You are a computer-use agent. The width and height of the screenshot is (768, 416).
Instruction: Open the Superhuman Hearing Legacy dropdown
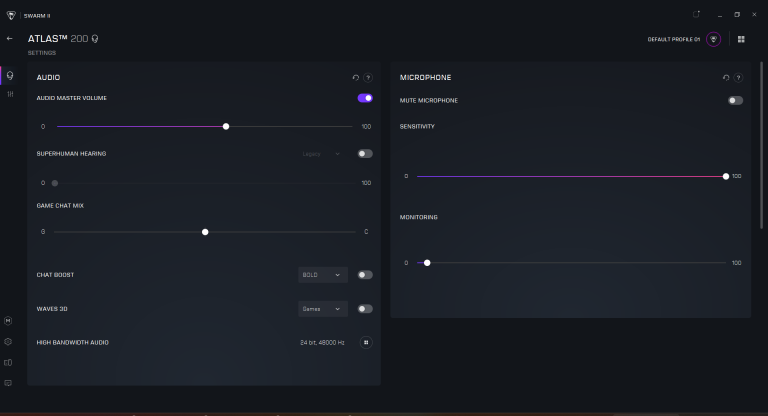tap(322, 154)
